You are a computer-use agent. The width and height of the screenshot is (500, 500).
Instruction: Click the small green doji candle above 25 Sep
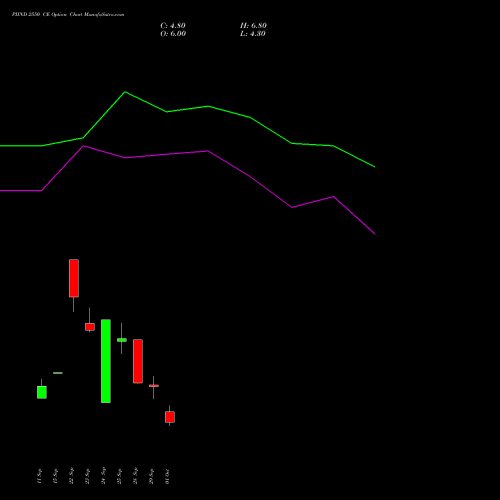(122, 340)
